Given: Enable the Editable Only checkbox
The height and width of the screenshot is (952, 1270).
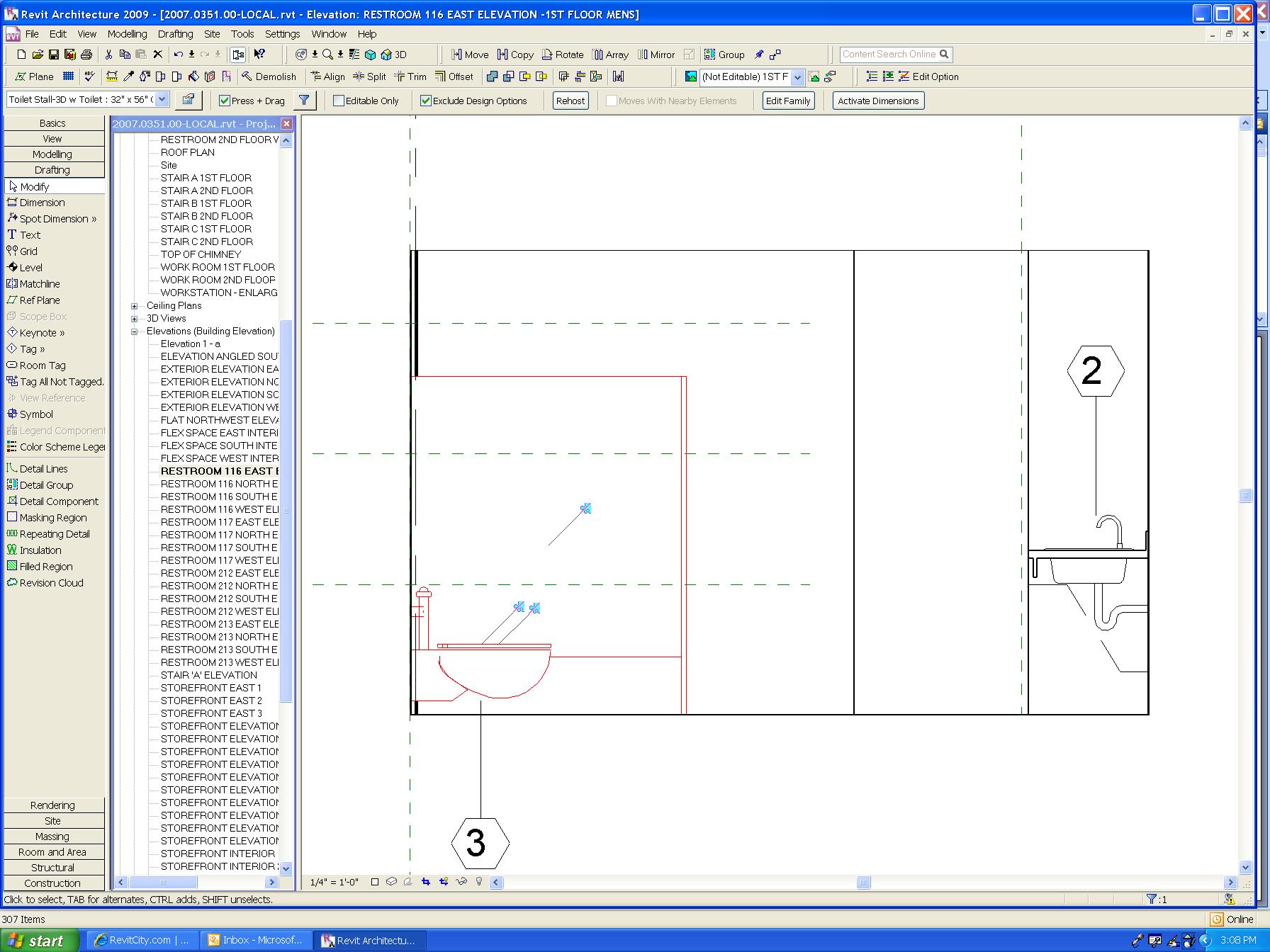Looking at the screenshot, I should (x=339, y=101).
